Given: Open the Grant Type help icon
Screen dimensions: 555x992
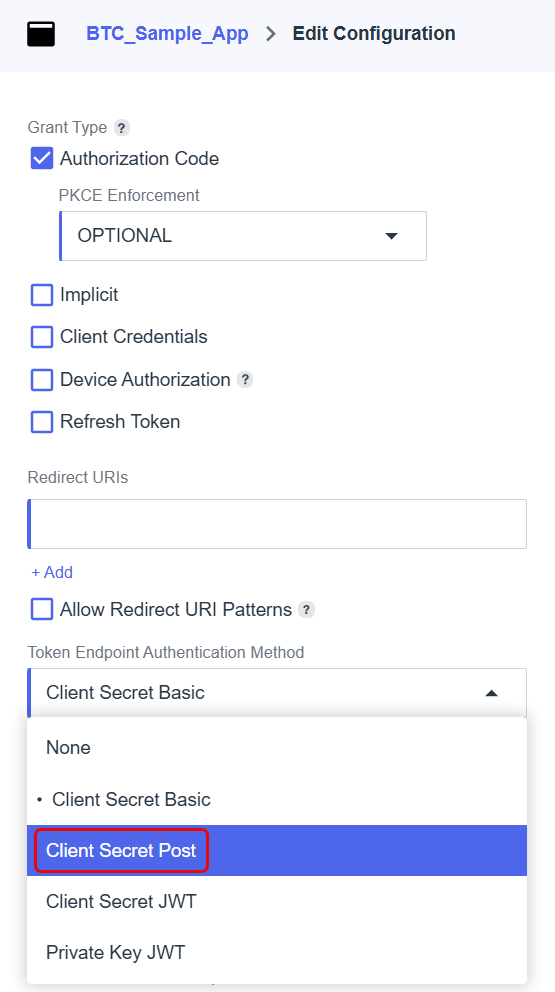Looking at the screenshot, I should pyautogui.click(x=122, y=128).
